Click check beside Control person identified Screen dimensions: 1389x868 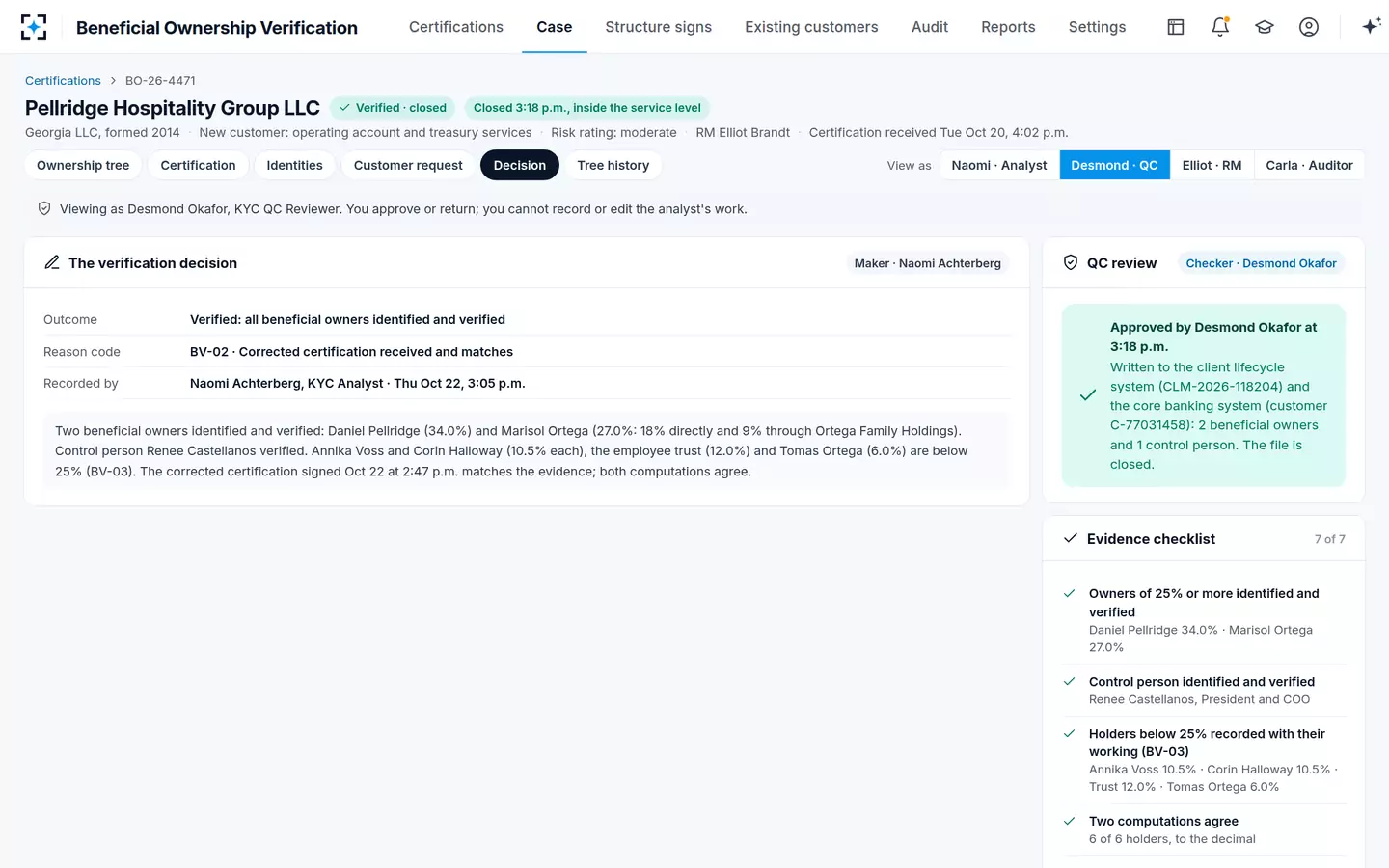[1069, 681]
